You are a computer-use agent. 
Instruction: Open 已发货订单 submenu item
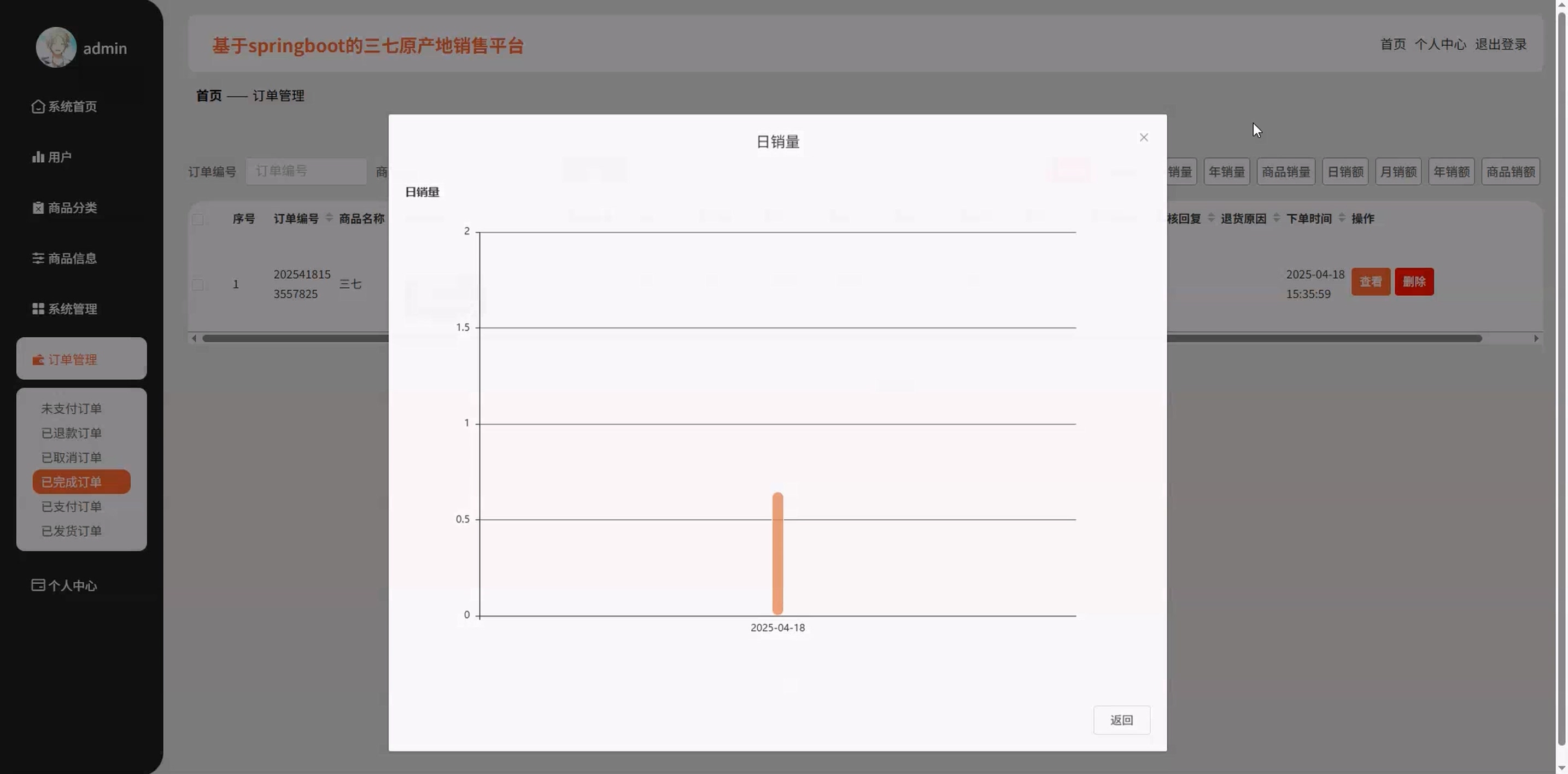coord(71,531)
